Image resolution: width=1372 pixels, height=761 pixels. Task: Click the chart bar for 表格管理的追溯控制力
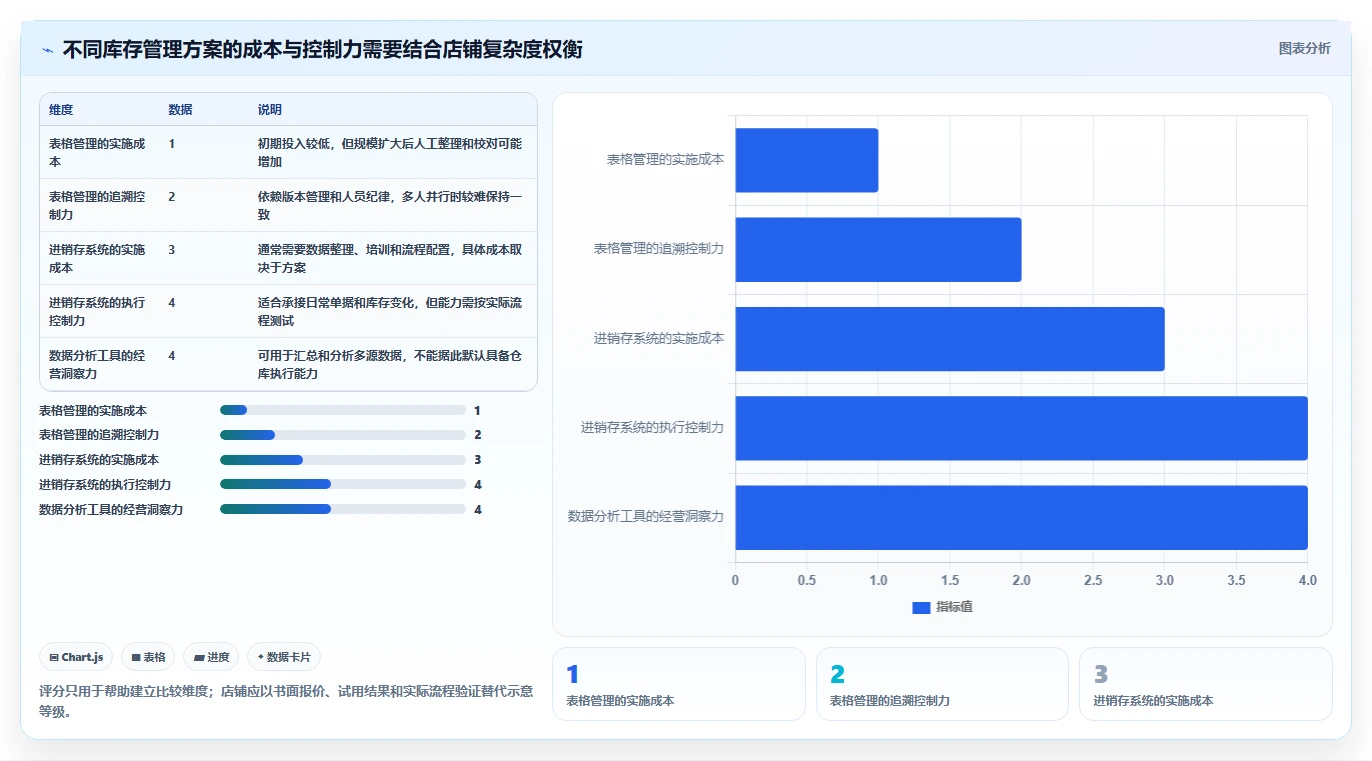879,249
